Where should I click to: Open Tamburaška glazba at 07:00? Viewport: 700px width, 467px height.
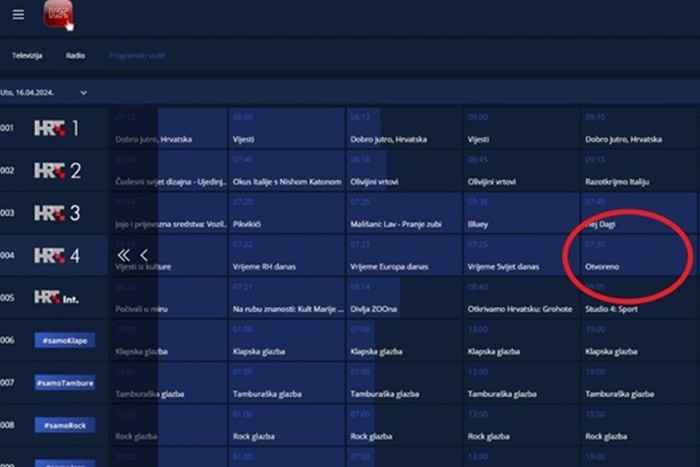tap(404, 383)
